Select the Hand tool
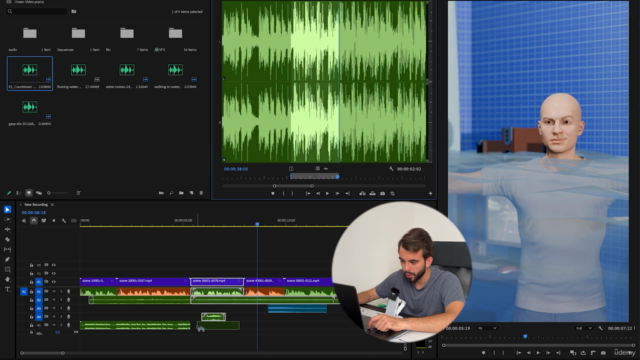This screenshot has width=640, height=360. (7, 279)
